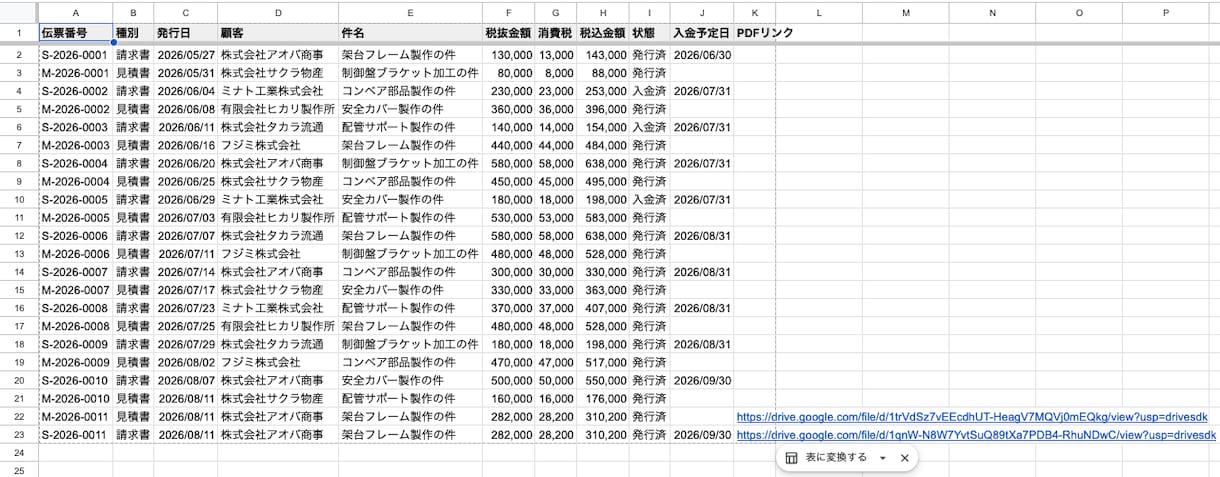Select column D header
Image resolution: width=1220 pixels, height=477 pixels.
(278, 12)
